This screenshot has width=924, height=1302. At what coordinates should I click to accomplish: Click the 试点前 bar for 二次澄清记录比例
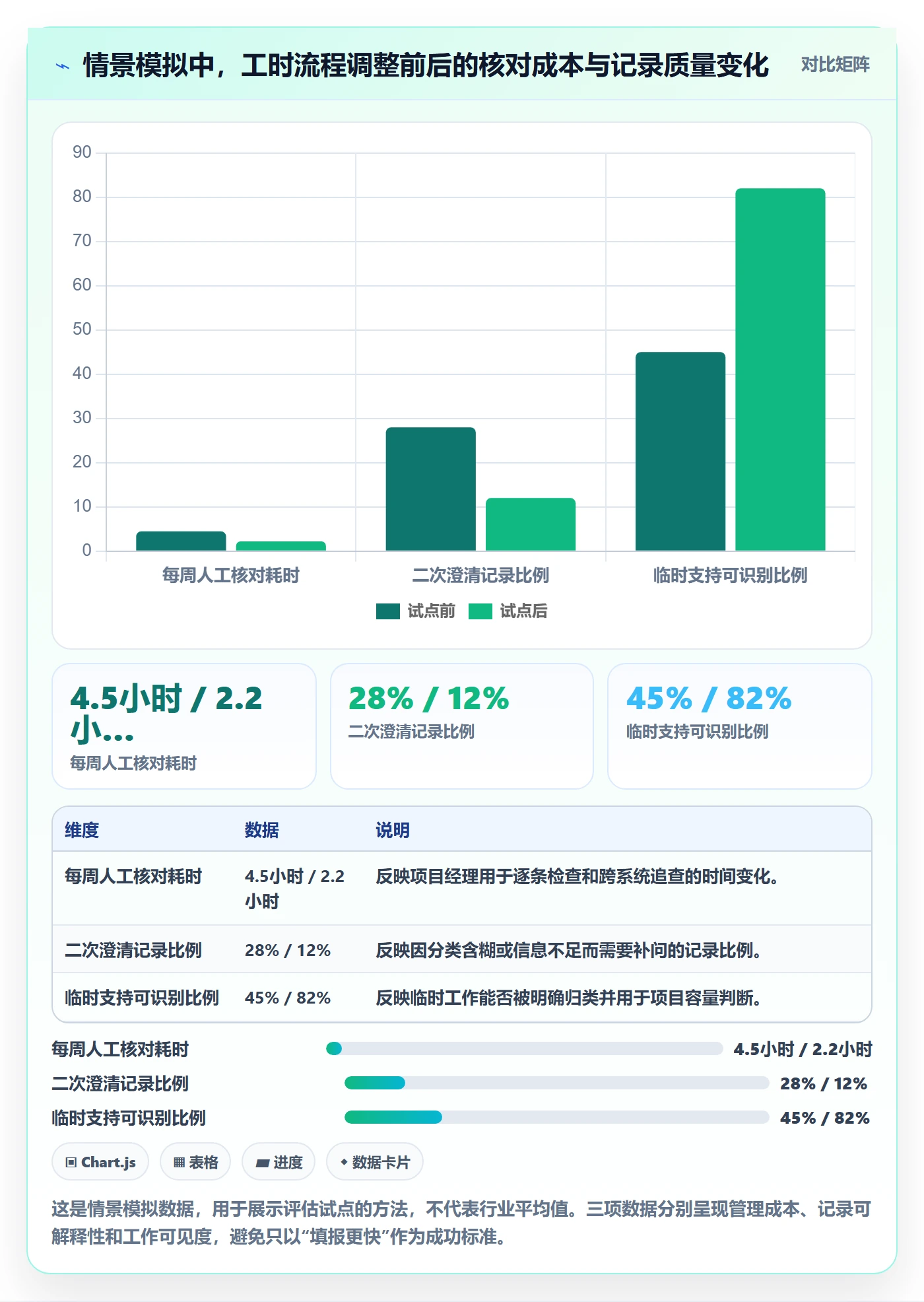(x=431, y=489)
